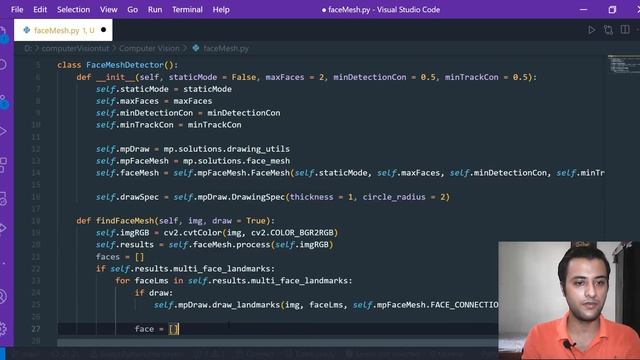Click the 'face = []' line
640x360 pixels.
click(x=157, y=329)
